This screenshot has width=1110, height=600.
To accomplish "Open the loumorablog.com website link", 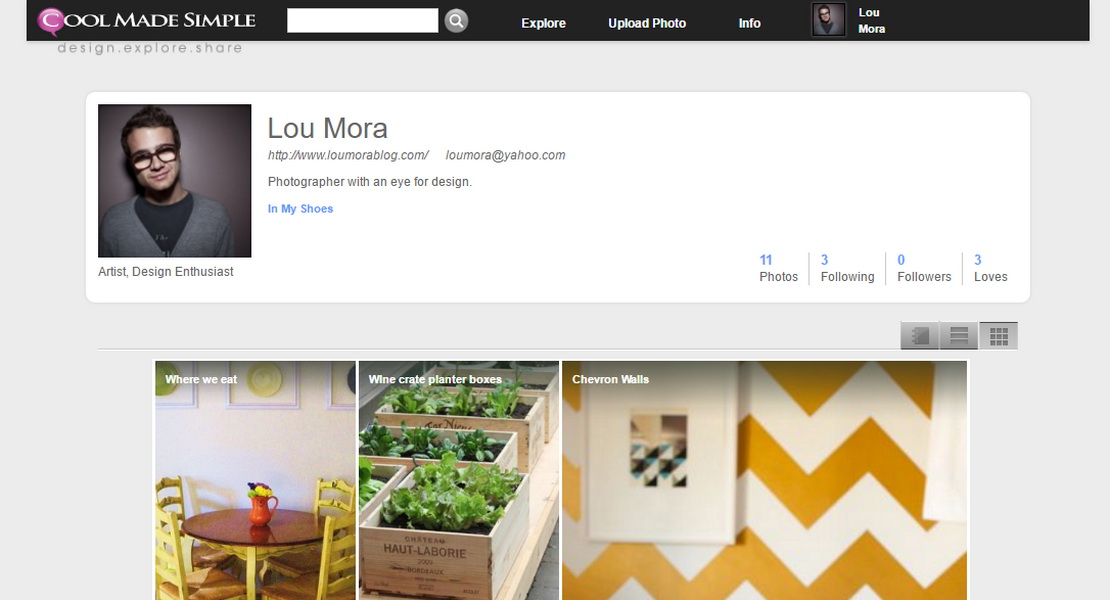I will [x=348, y=155].
